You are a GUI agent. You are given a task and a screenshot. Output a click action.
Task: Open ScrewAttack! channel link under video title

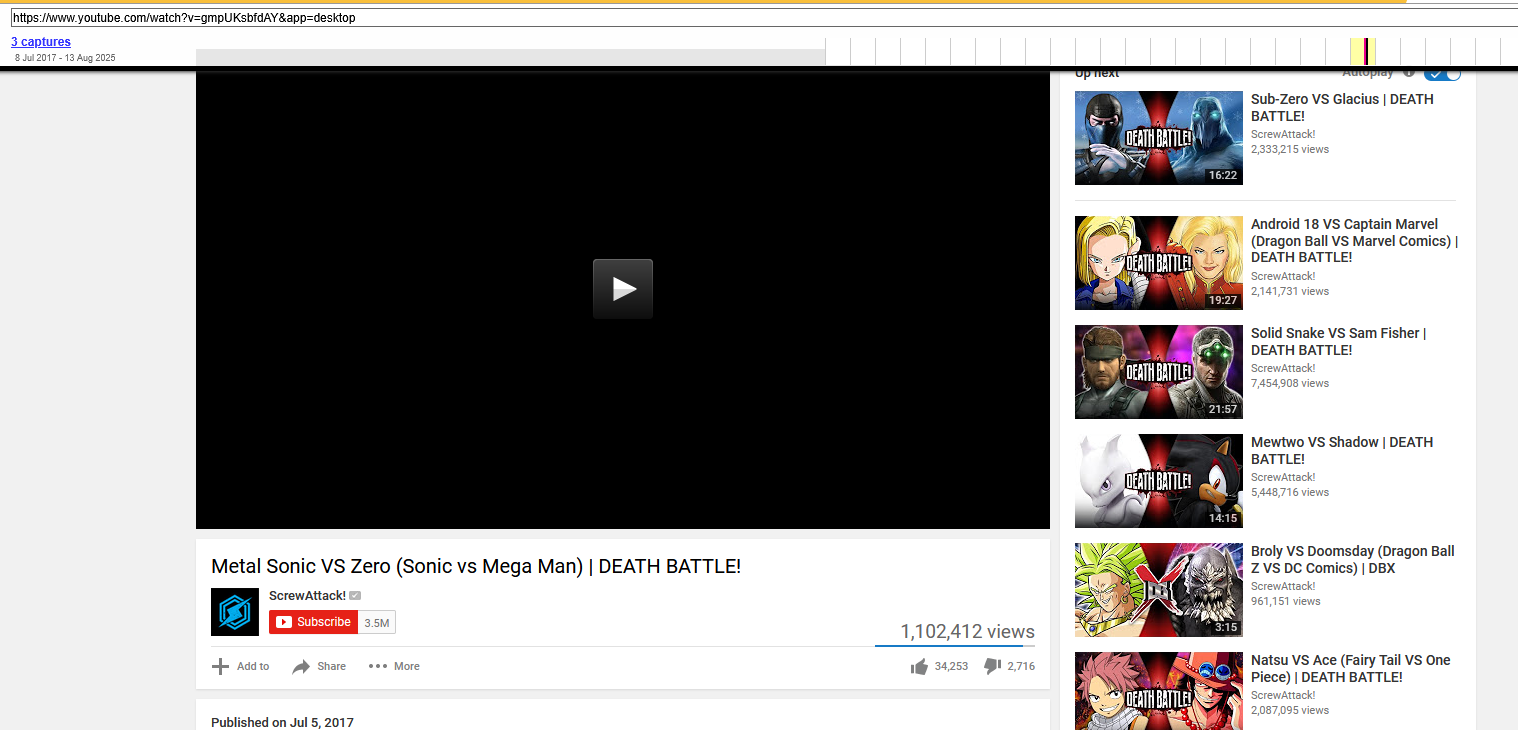307,596
